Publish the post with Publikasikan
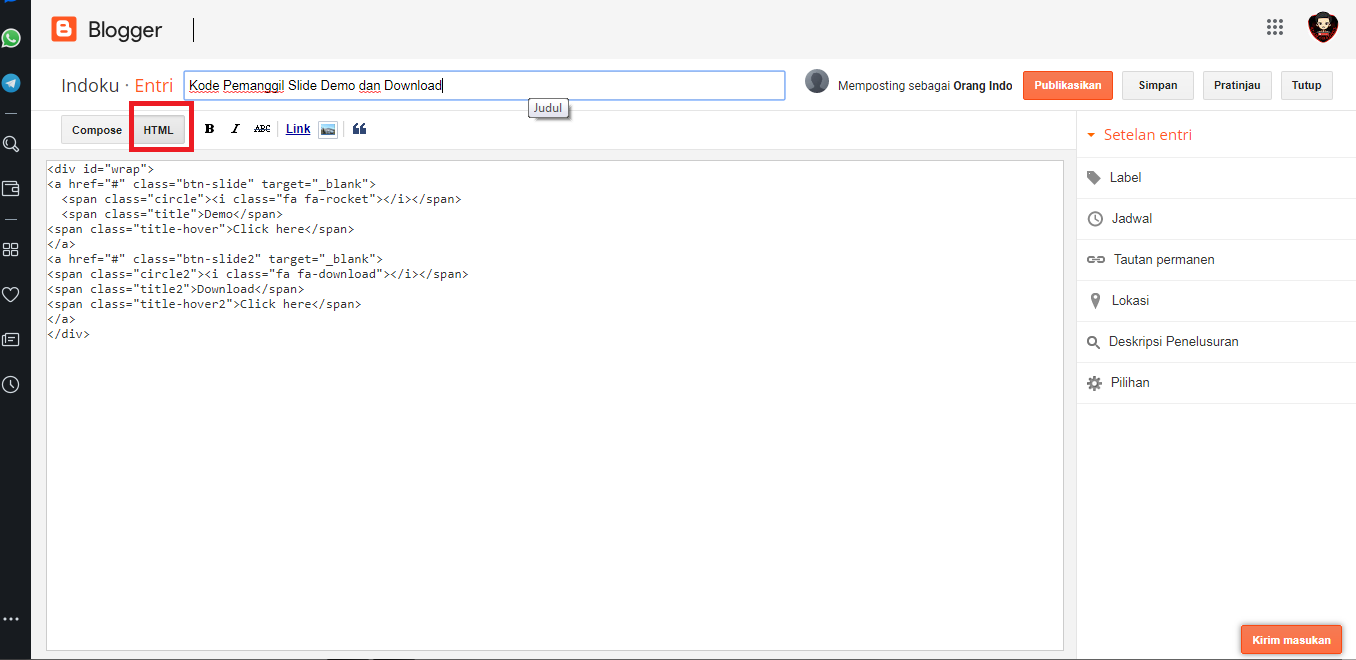The height and width of the screenshot is (660, 1356). click(x=1068, y=85)
